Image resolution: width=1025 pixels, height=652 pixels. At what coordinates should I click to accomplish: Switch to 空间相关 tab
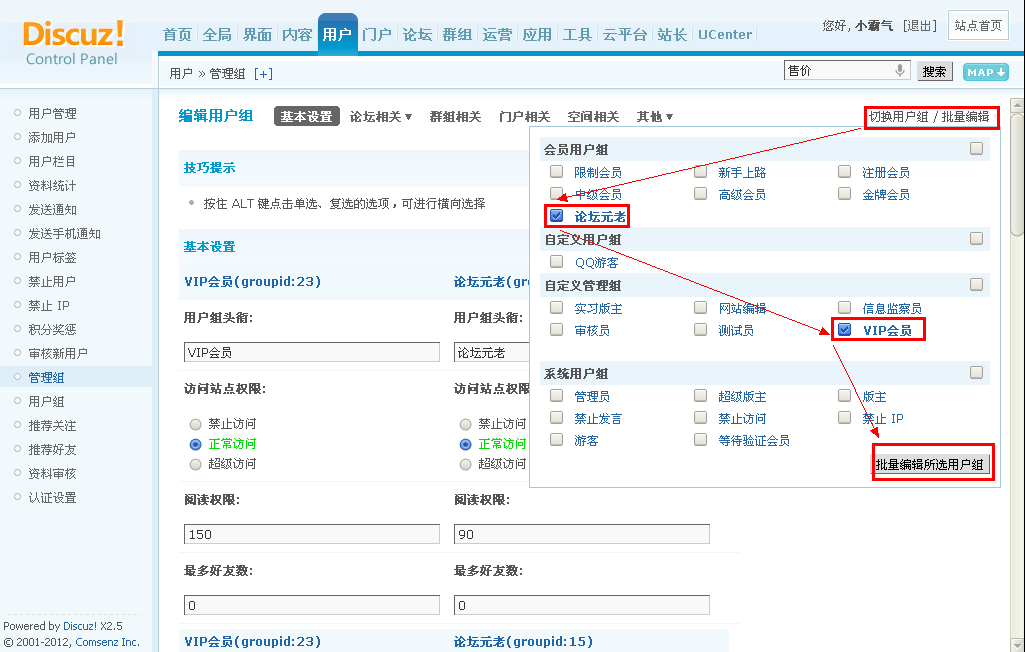tap(593, 116)
